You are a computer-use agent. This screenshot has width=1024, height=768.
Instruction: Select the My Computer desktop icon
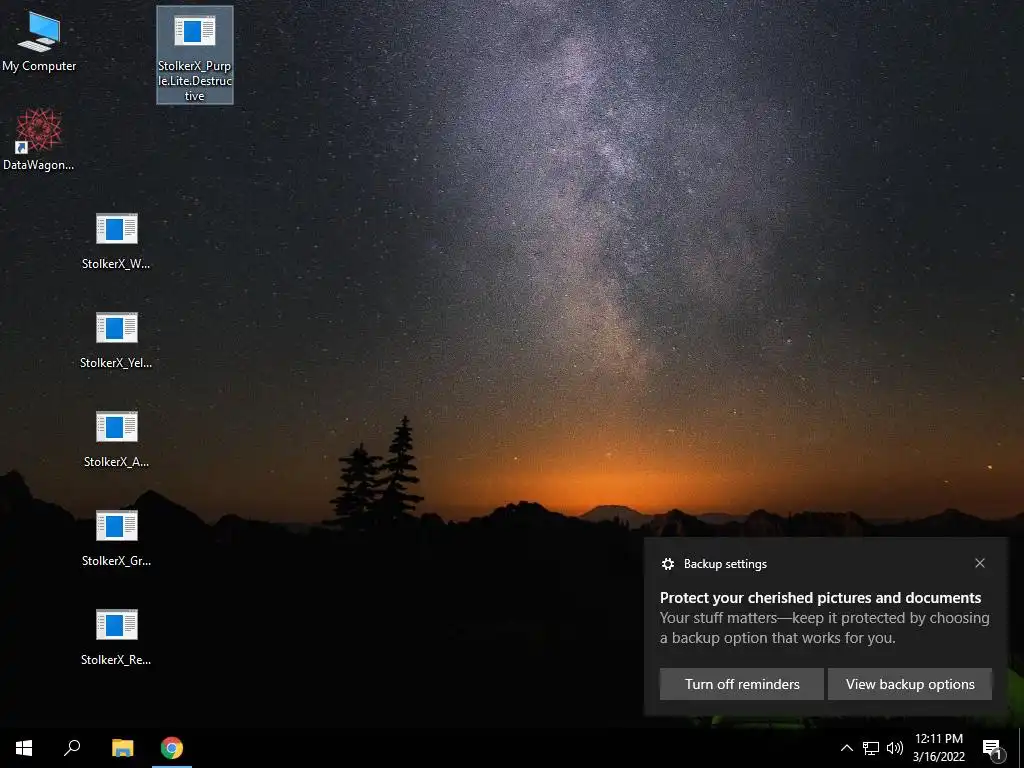39,42
